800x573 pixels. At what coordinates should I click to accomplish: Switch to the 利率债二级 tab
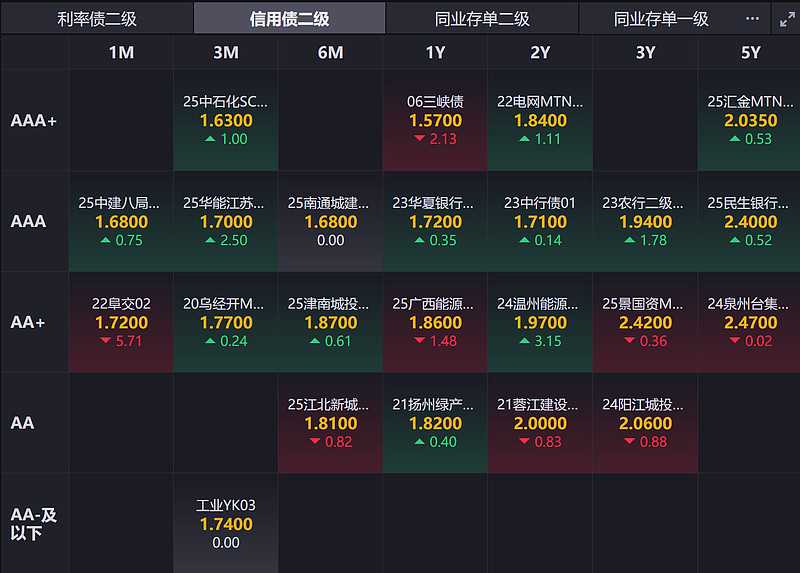(97, 19)
